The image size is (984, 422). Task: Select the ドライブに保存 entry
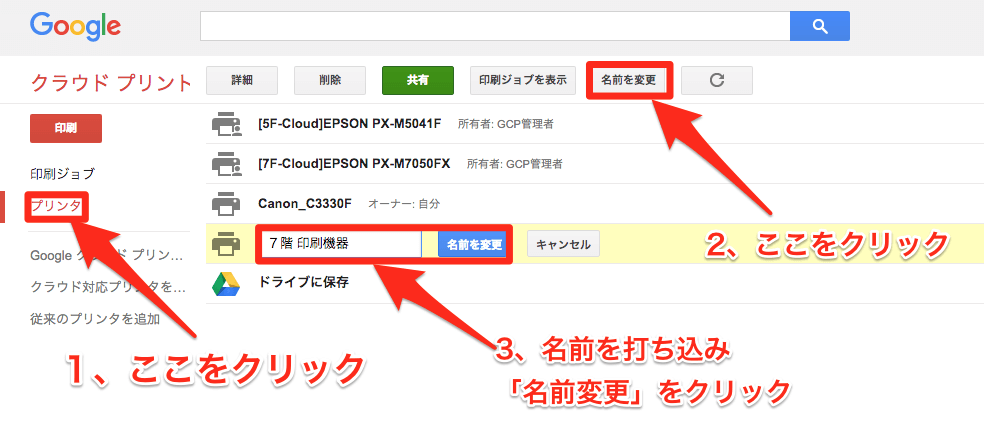point(303,283)
